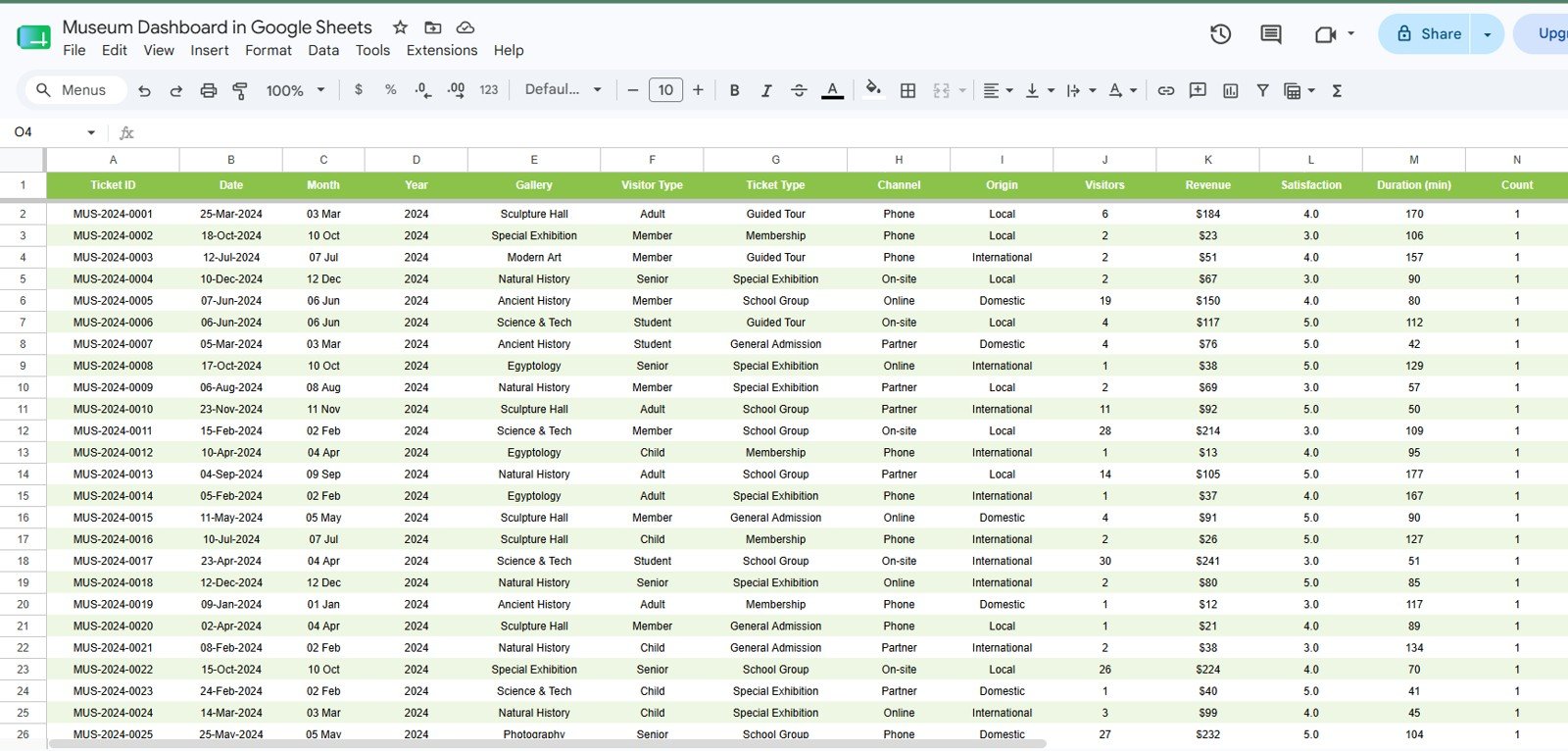Click the Redo icon
This screenshot has height=751, width=1568.
176,90
